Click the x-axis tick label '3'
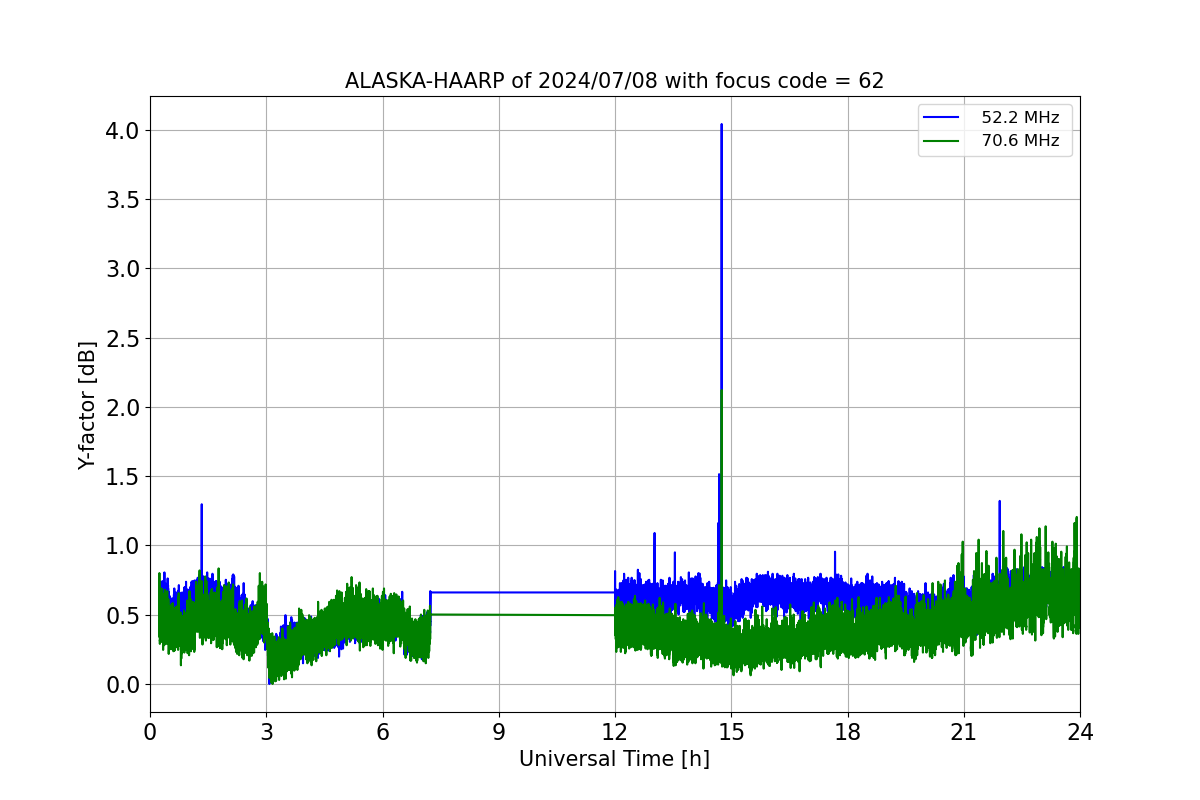 click(266, 732)
